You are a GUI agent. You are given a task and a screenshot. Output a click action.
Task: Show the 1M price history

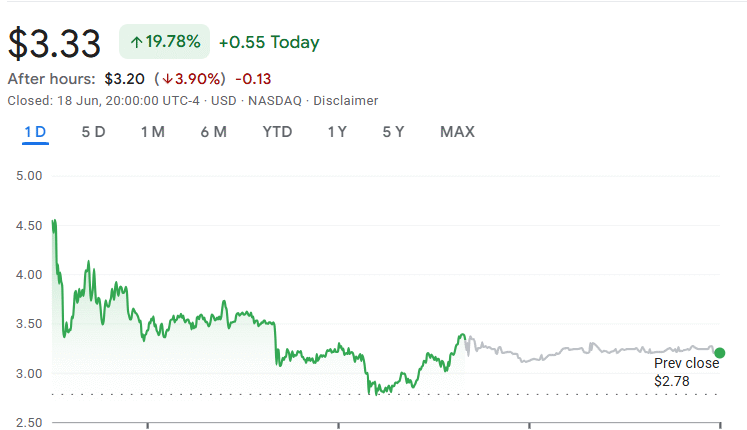pos(152,132)
